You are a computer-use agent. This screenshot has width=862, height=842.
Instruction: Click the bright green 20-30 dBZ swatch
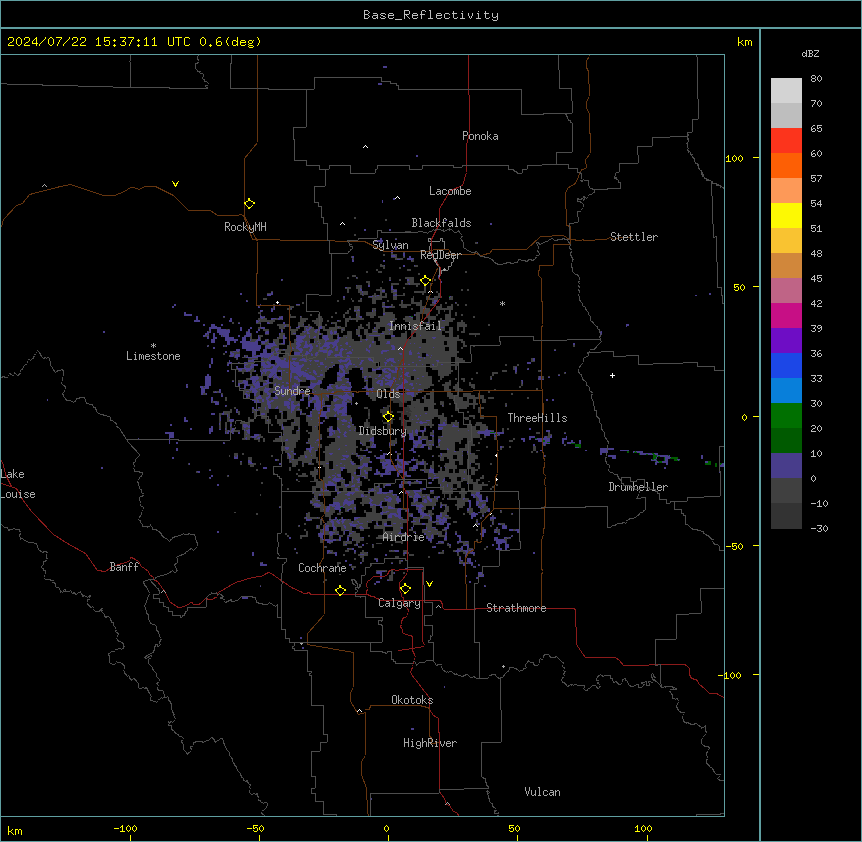coord(786,416)
